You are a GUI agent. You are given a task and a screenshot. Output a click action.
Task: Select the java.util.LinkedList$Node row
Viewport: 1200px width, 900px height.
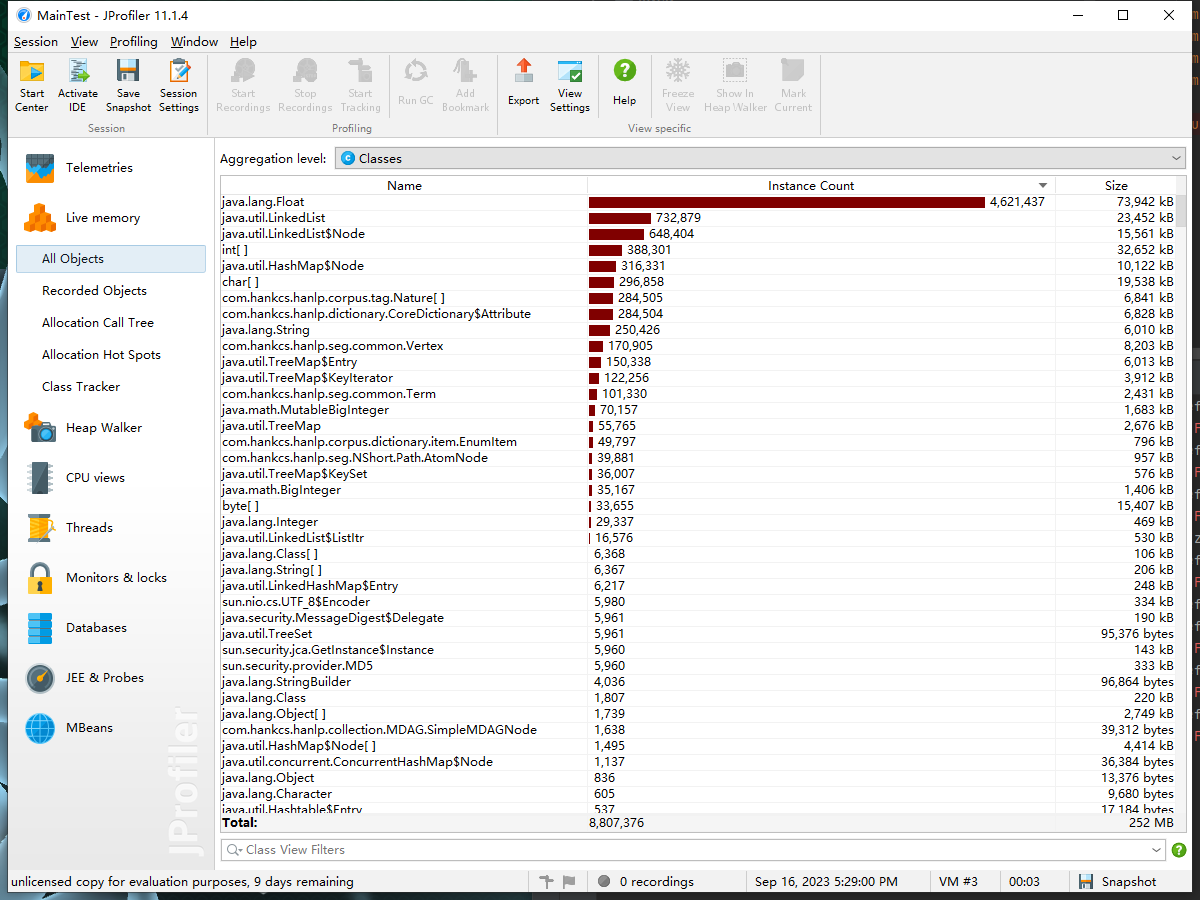click(698, 234)
